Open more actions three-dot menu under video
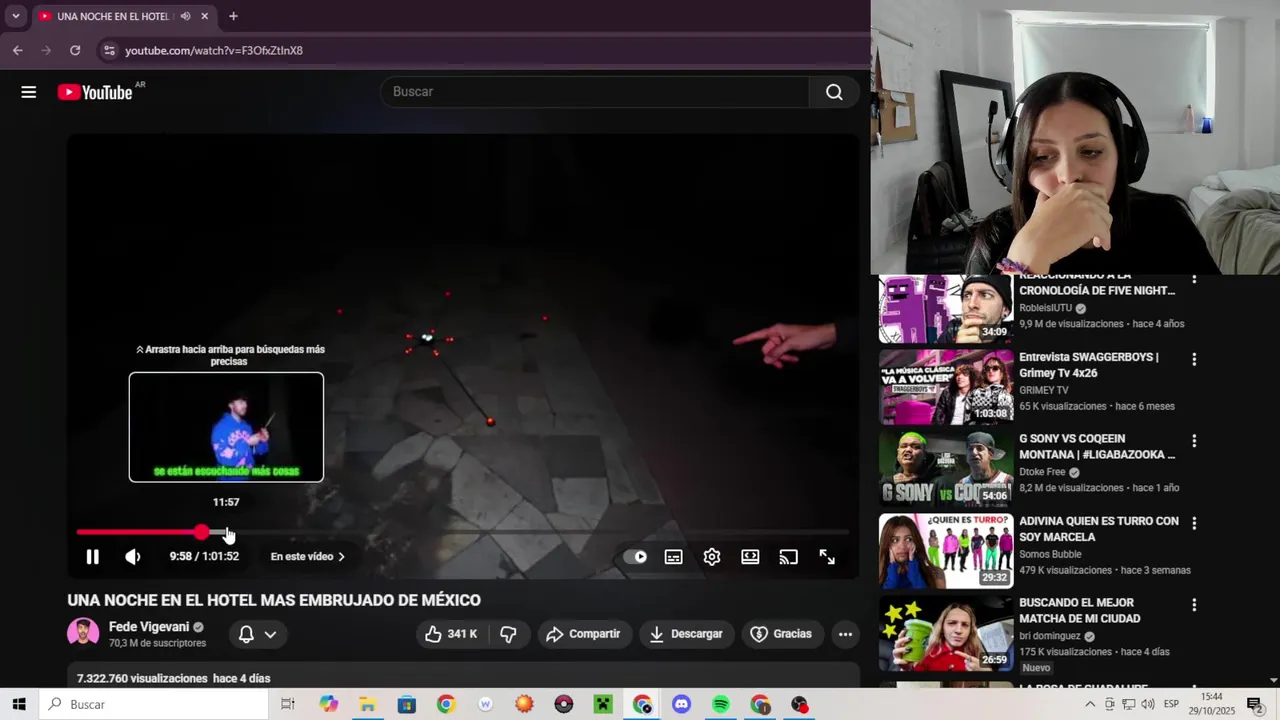The width and height of the screenshot is (1280, 720). coord(845,634)
